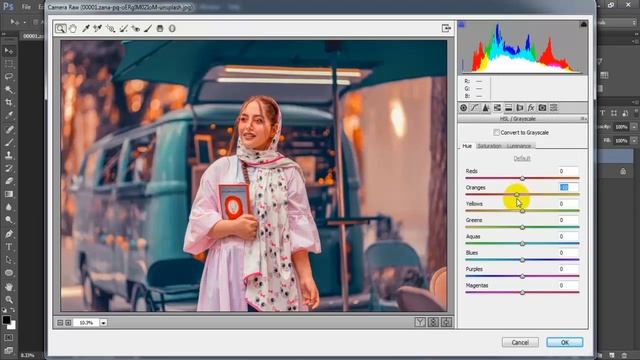Viewport: 640px width, 360px height.
Task: Click the Blues hue slider handle
Action: [522, 260]
